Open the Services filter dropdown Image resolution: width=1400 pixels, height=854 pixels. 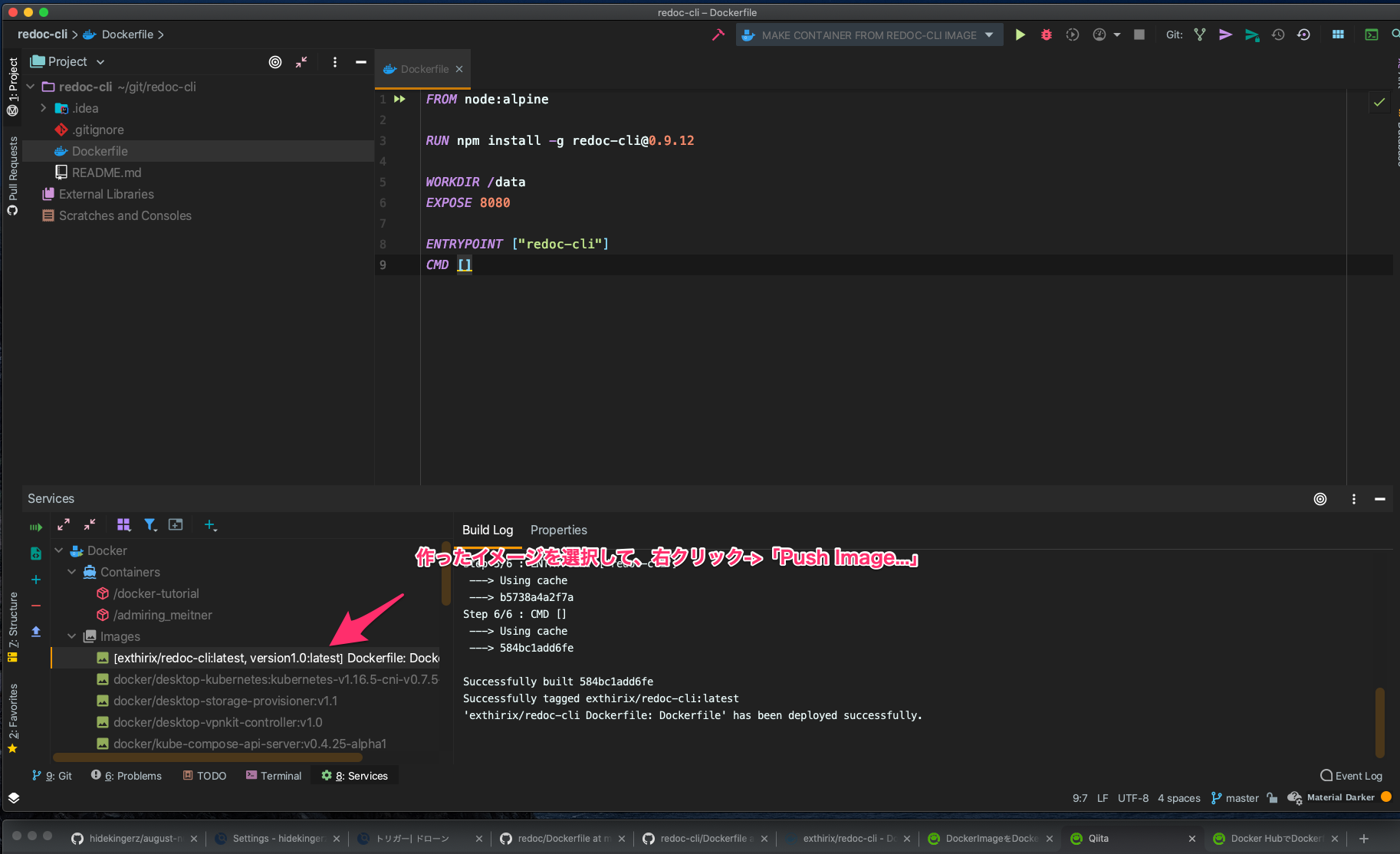click(x=150, y=524)
